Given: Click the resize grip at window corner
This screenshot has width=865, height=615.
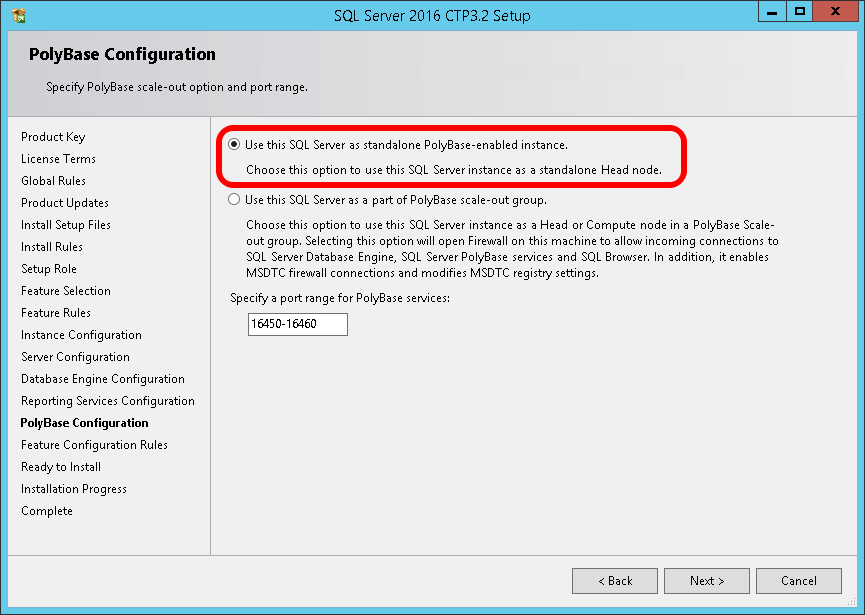Looking at the screenshot, I should [852, 602].
